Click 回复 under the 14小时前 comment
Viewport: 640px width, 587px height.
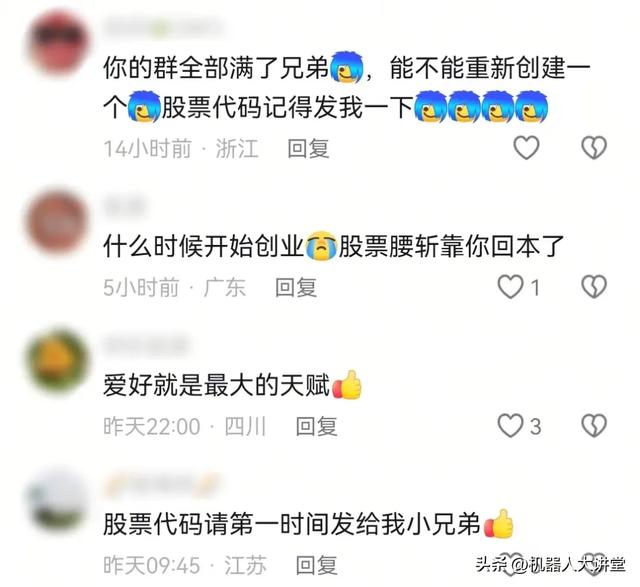point(308,148)
